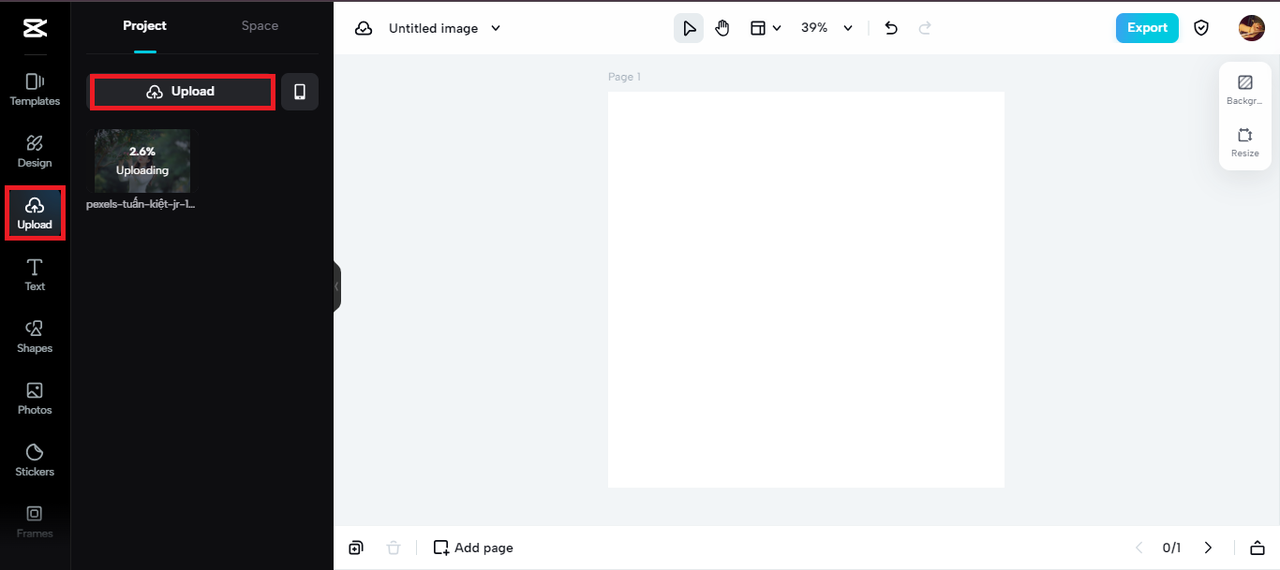Open the Untitled image title dropdown
Image resolution: width=1280 pixels, height=570 pixels.
pos(445,28)
